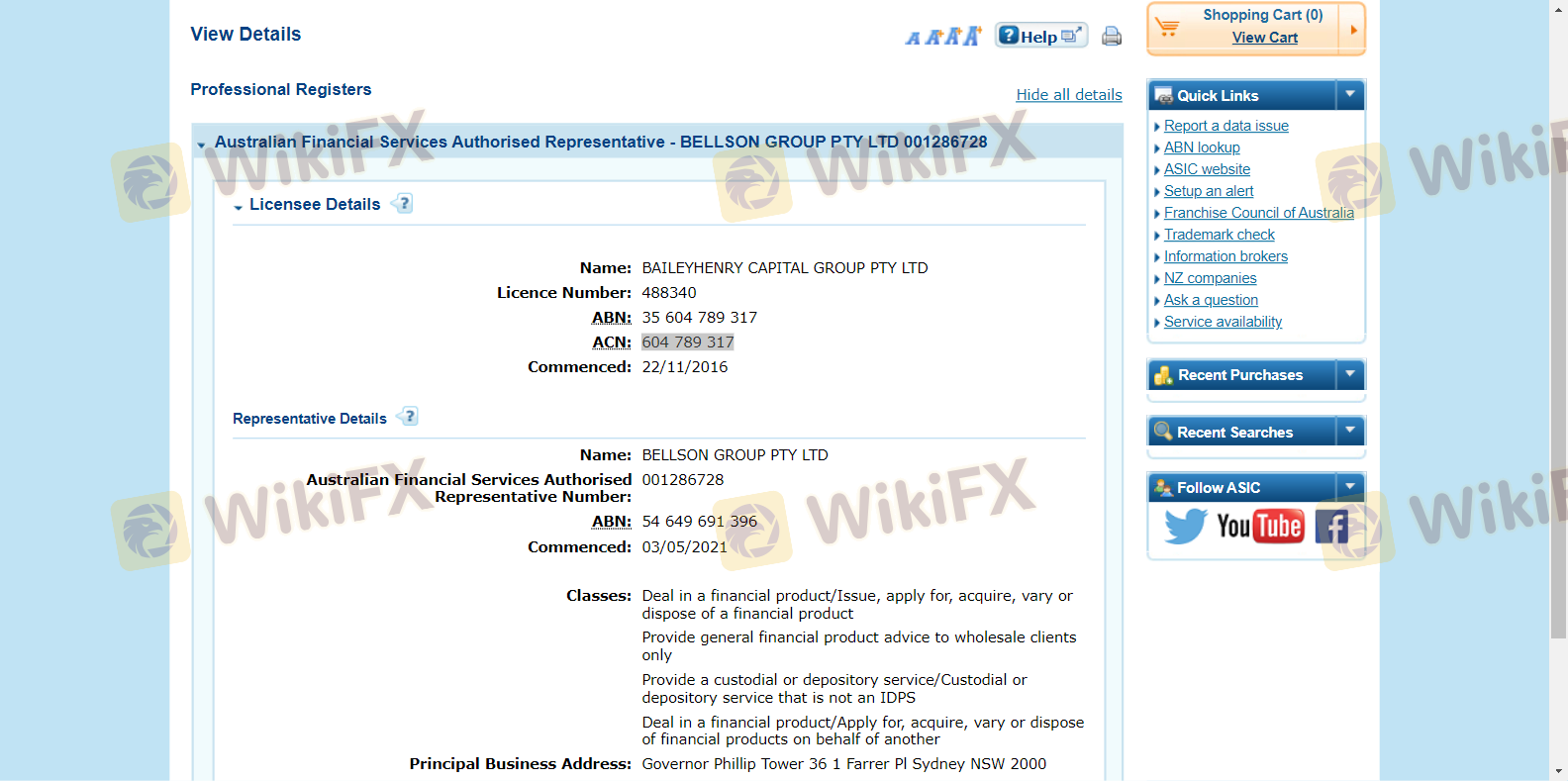Open the ABN lookup link
The height and width of the screenshot is (781, 1568).
pos(1202,147)
